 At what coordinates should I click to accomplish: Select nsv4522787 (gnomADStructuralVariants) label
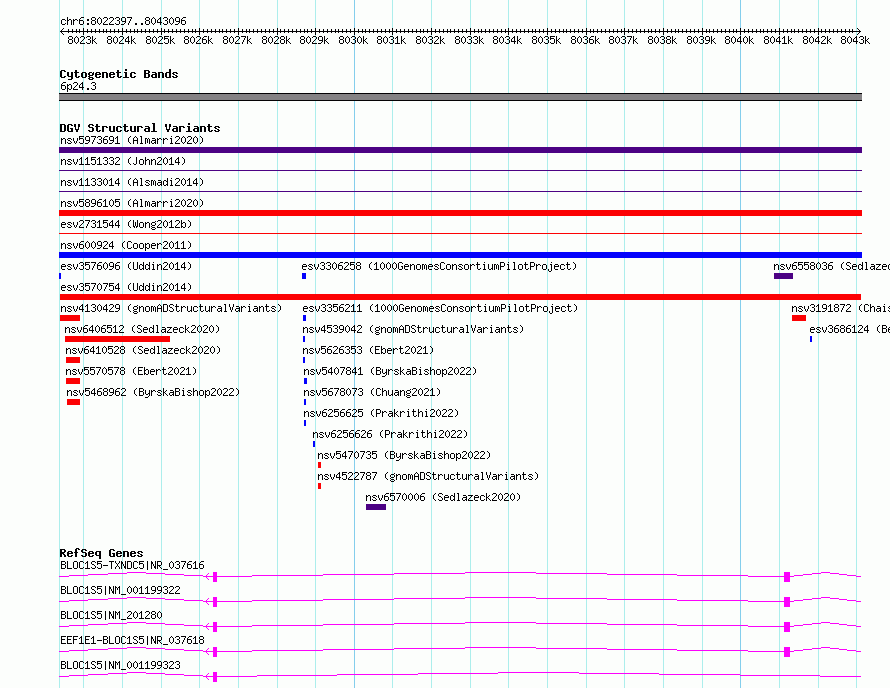point(428,476)
